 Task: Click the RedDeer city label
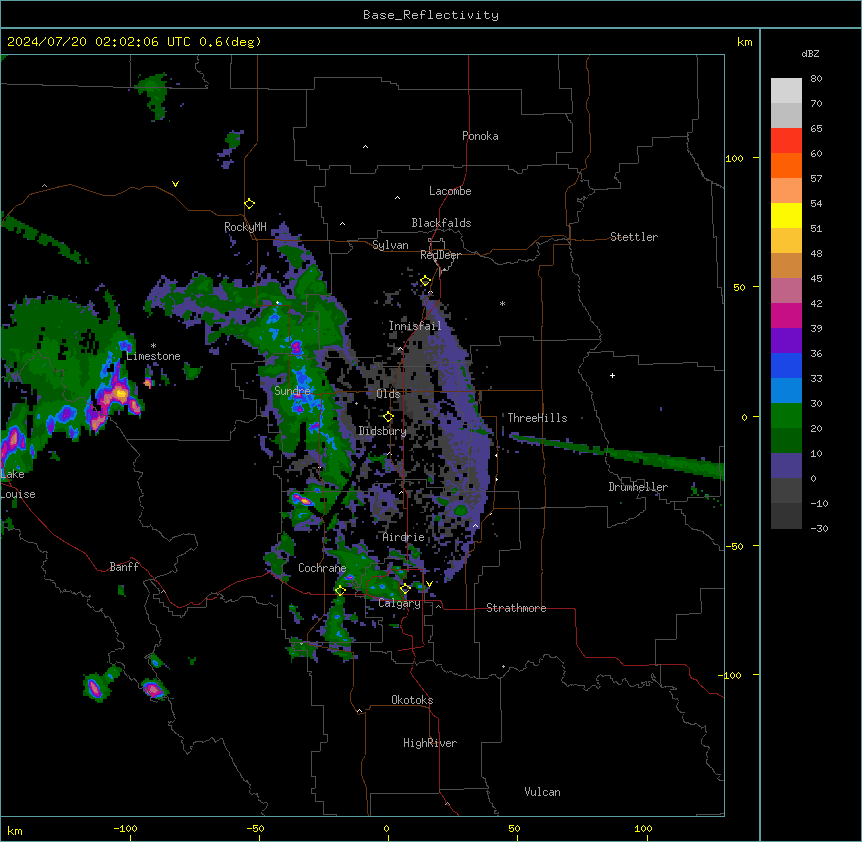[440, 255]
